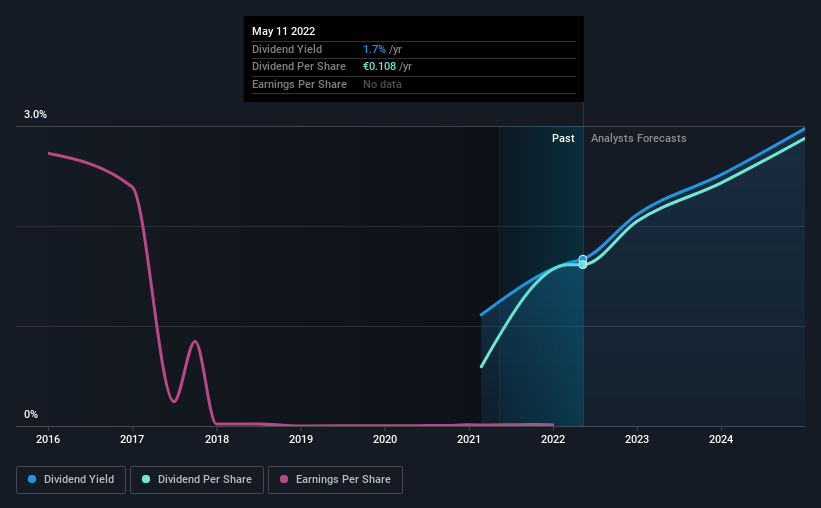Select the 2022 x-axis label
This screenshot has height=508, width=821.
pyautogui.click(x=553, y=439)
